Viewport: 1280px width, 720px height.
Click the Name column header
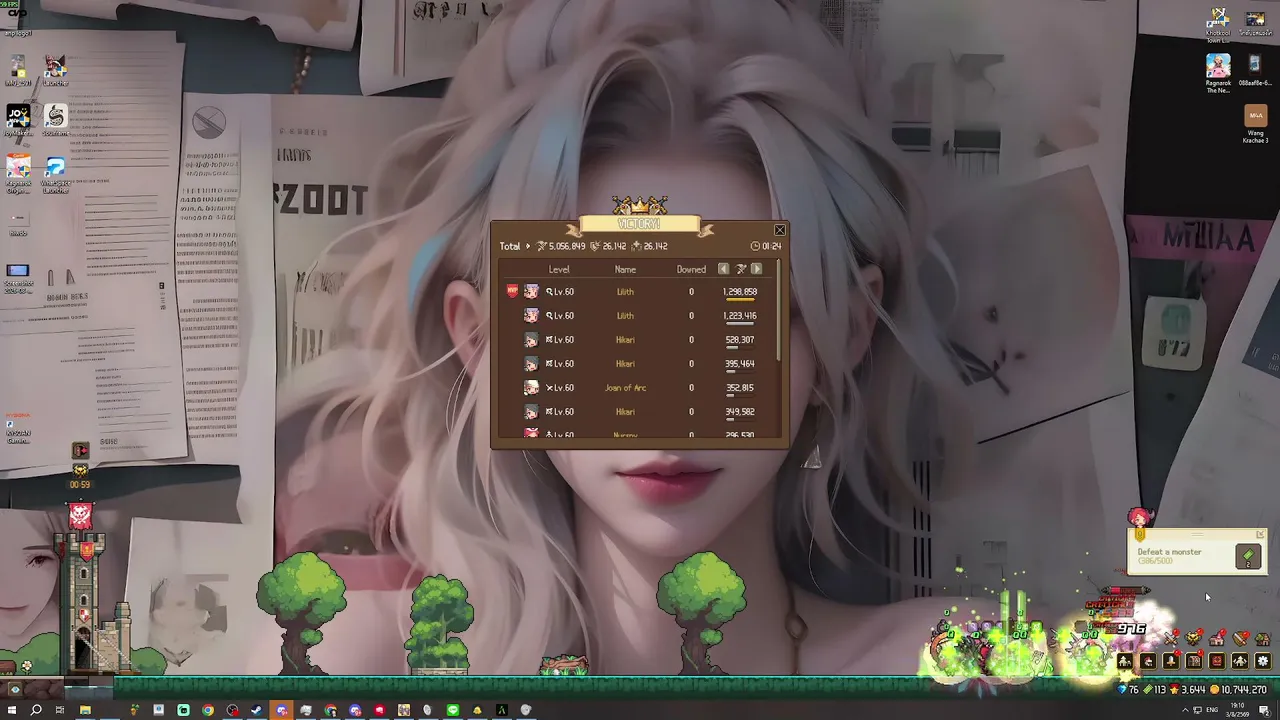(x=625, y=269)
